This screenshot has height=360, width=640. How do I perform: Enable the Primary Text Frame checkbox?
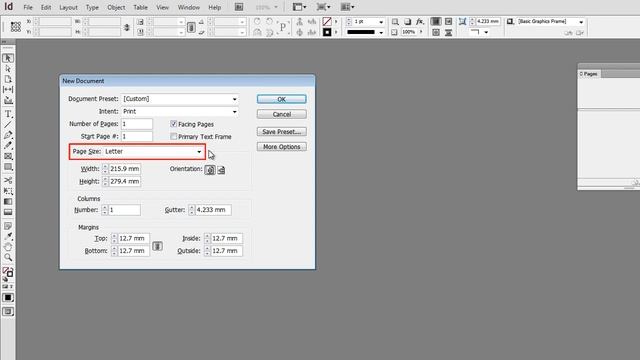click(173, 136)
